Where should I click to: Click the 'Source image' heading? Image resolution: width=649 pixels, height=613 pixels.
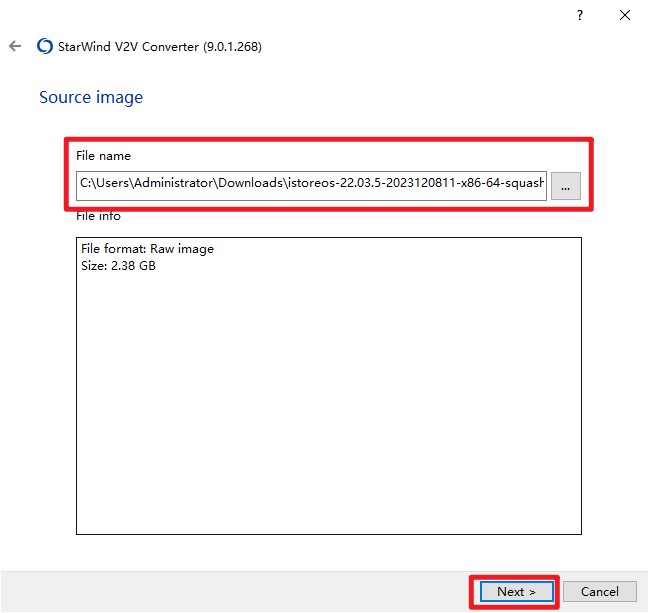[91, 98]
